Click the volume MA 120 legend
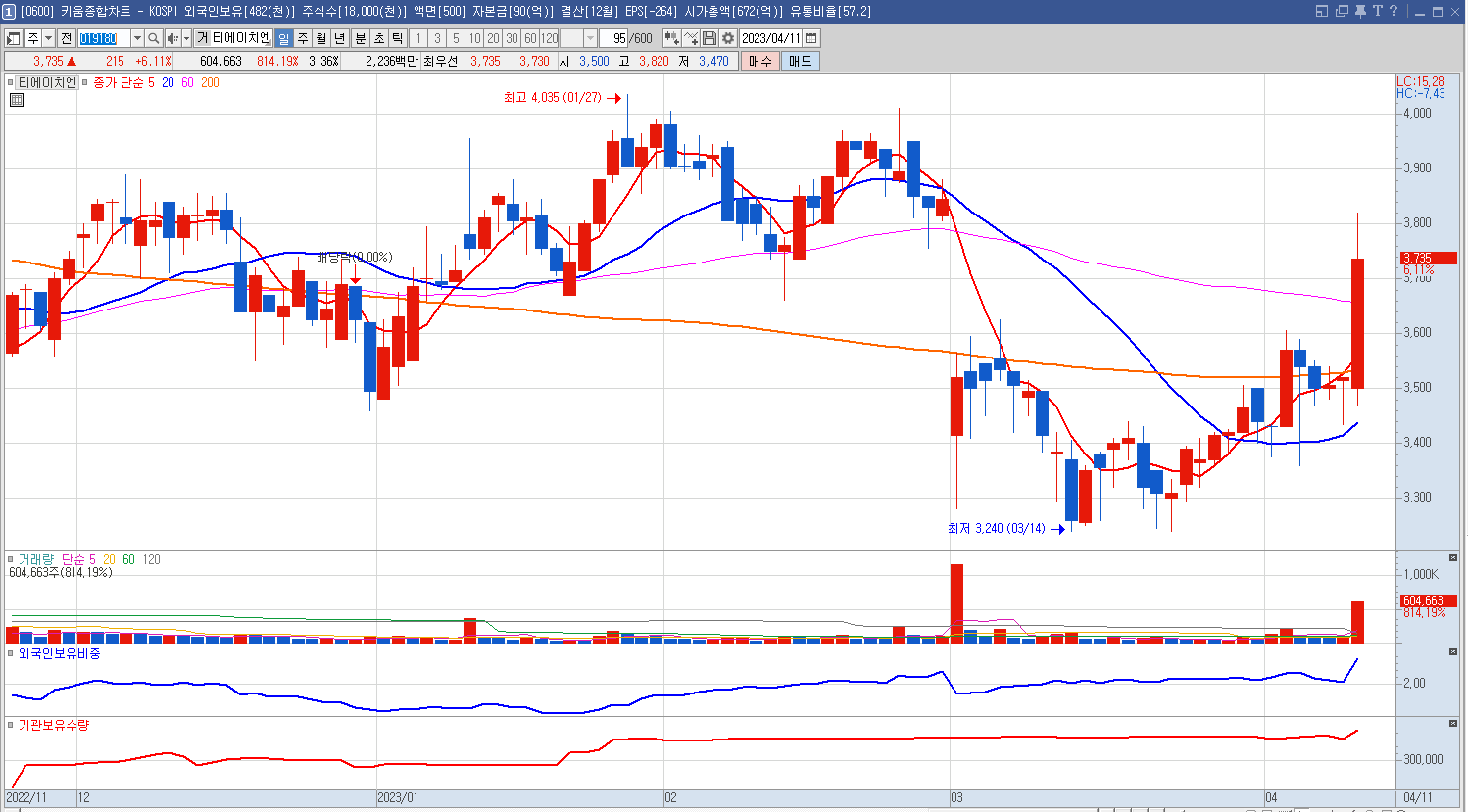1468x812 pixels. pyautogui.click(x=151, y=560)
